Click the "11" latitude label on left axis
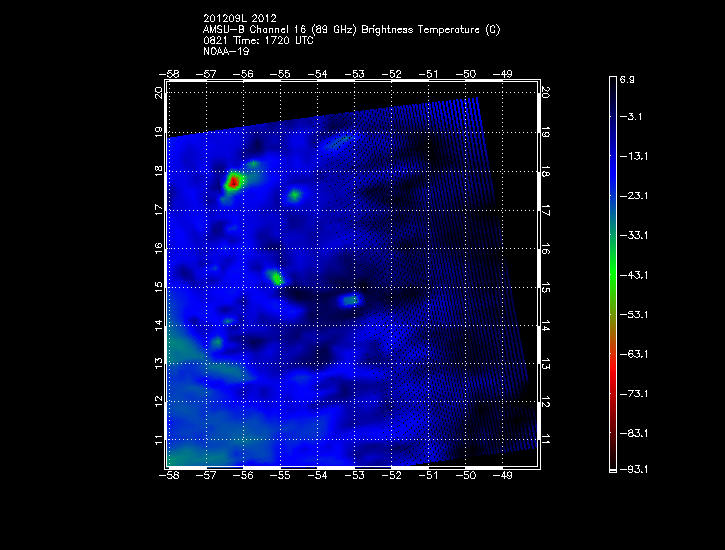725x550 pixels. [159, 440]
